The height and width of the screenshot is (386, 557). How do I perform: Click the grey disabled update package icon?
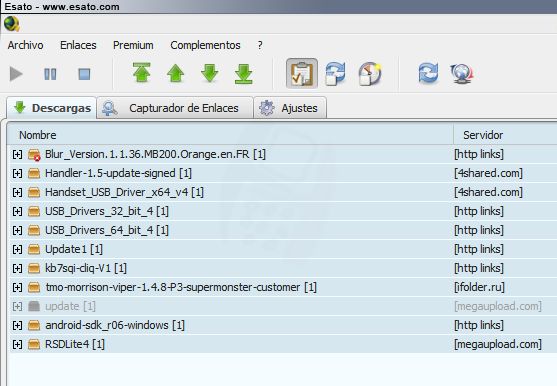34,306
